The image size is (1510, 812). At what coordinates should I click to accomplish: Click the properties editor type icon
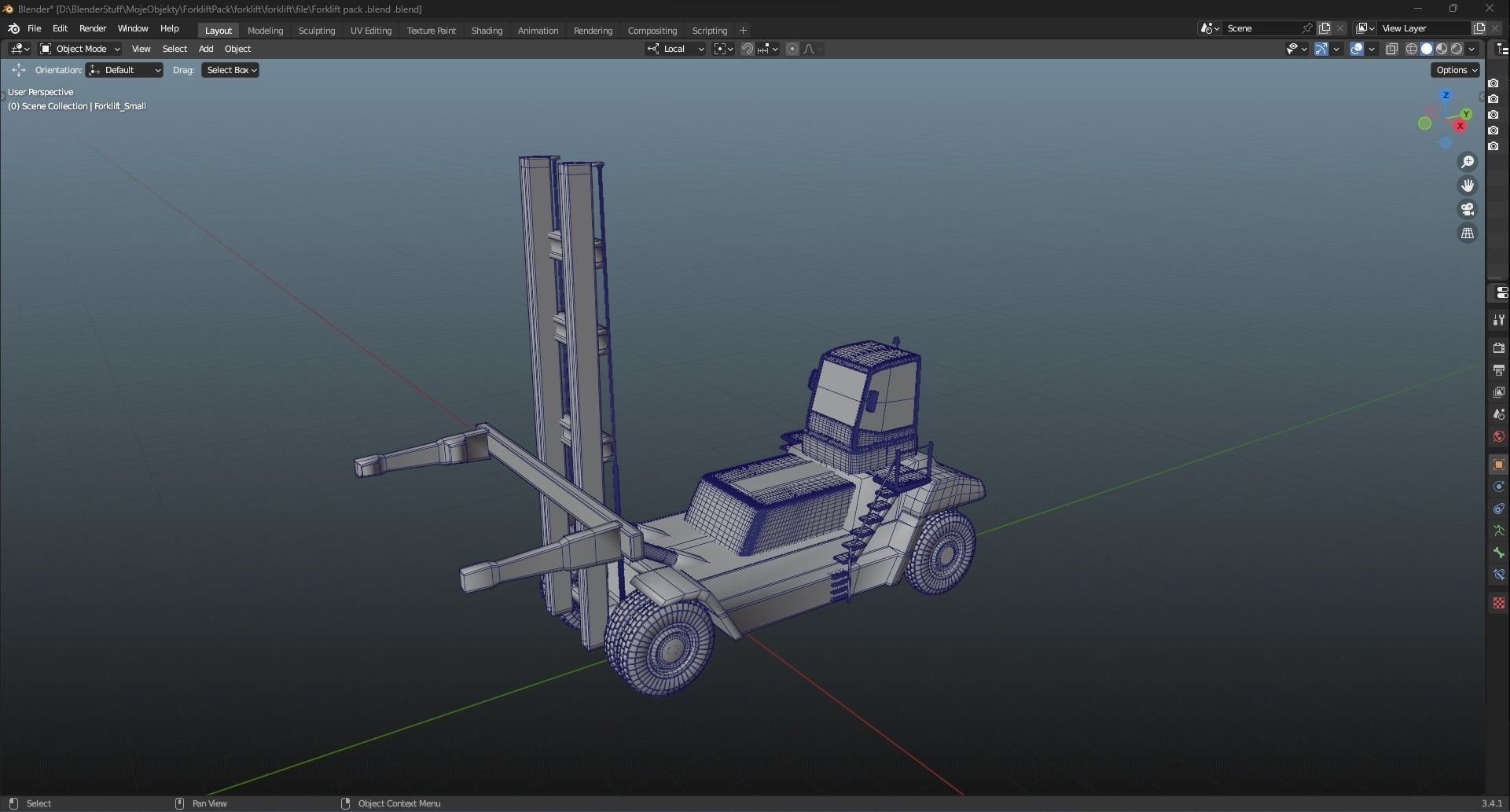coord(1501,292)
